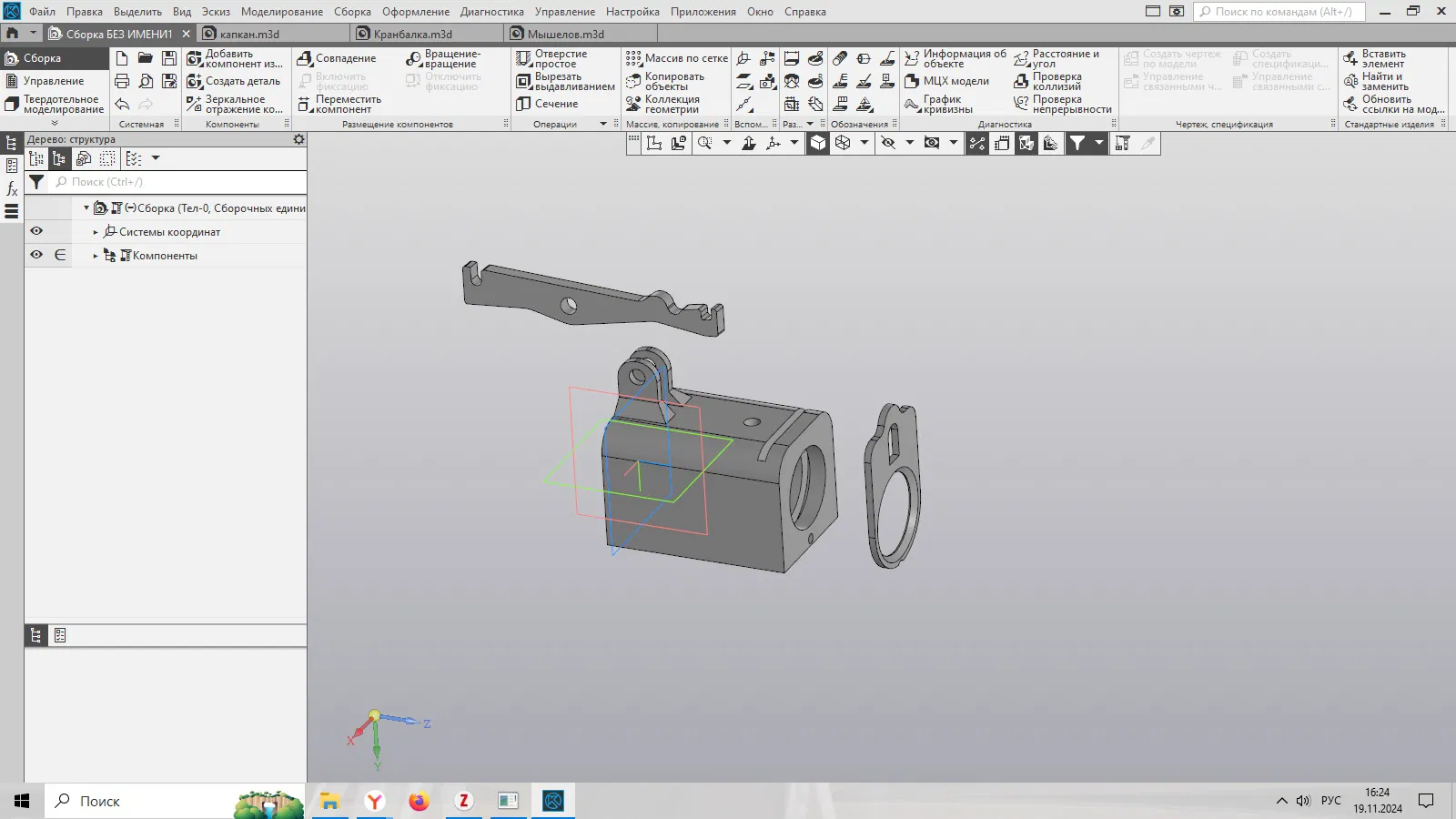Viewport: 1456px width, 819px height.
Task: Click the KOMPAS-3D icon in the taskbar
Action: [x=553, y=801]
